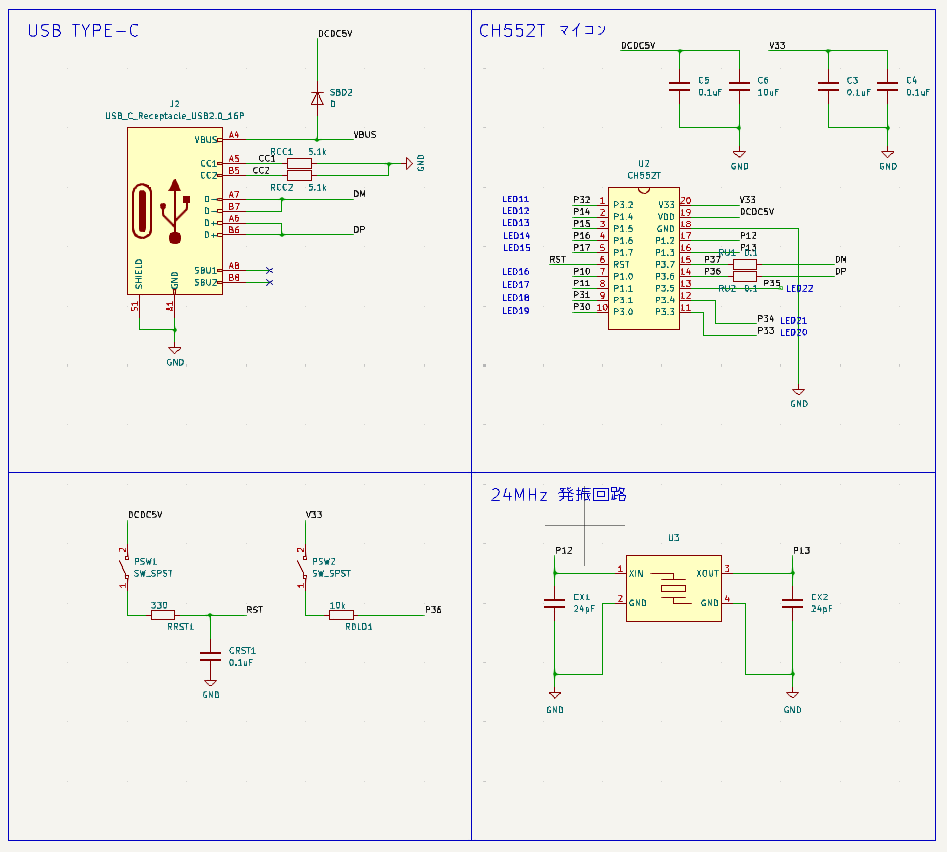
Task: Select the RDLD1 10k resistor
Action: point(341,615)
